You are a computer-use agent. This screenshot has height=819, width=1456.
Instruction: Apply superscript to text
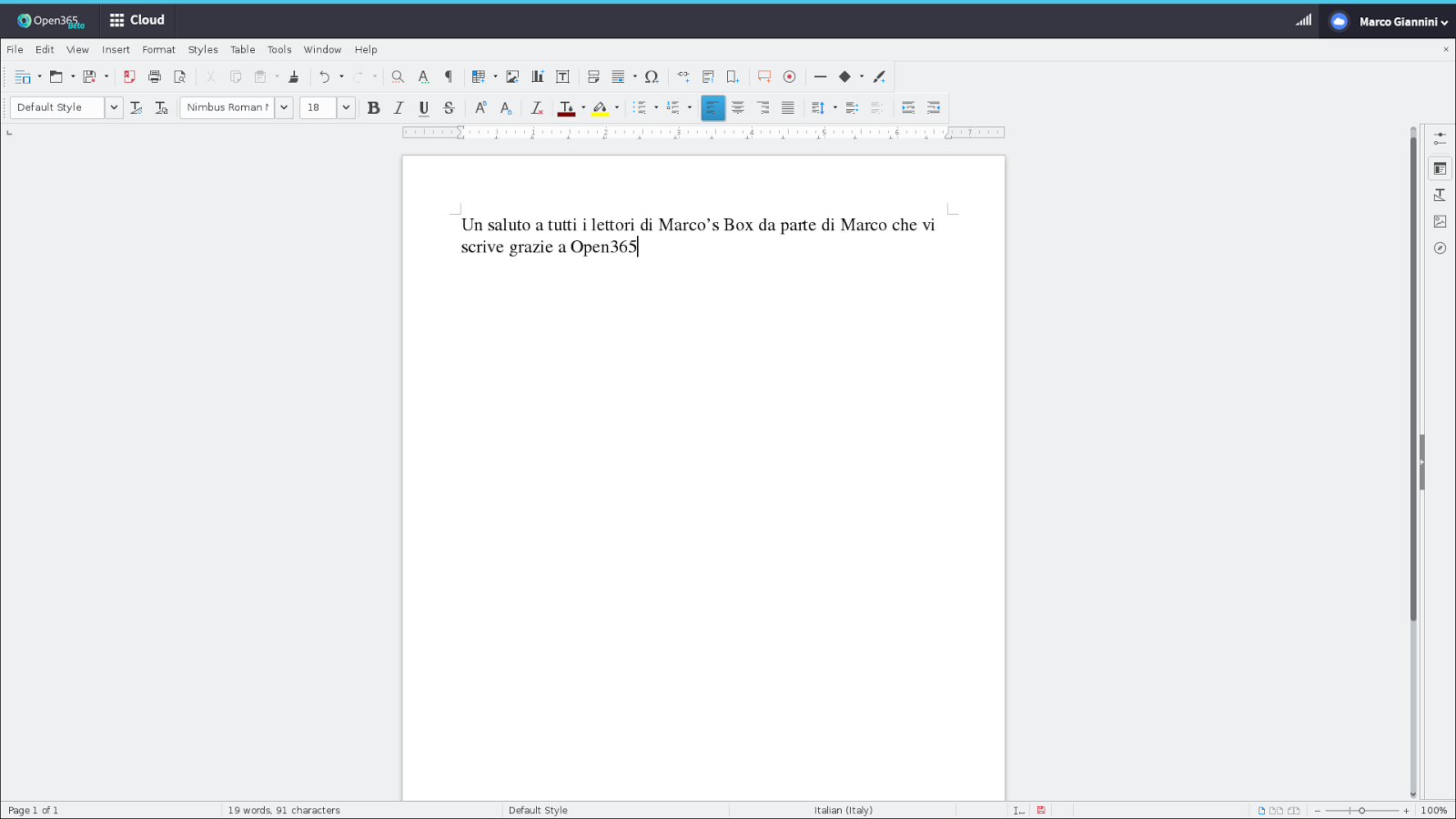(x=480, y=108)
